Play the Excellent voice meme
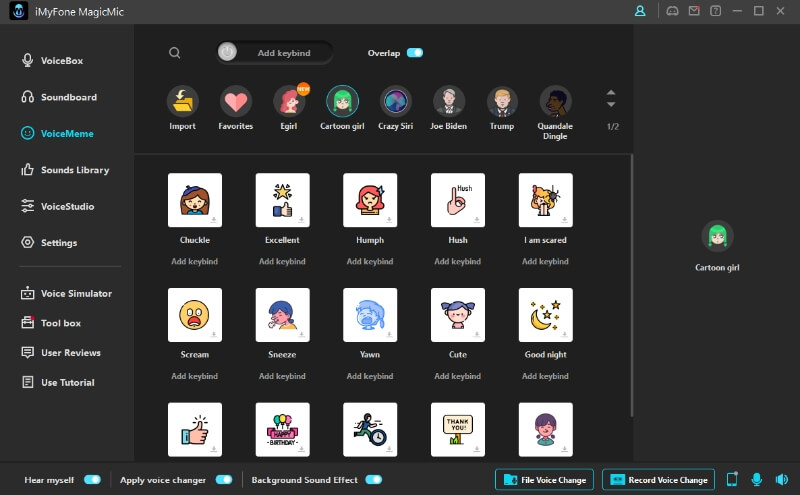 (283, 200)
